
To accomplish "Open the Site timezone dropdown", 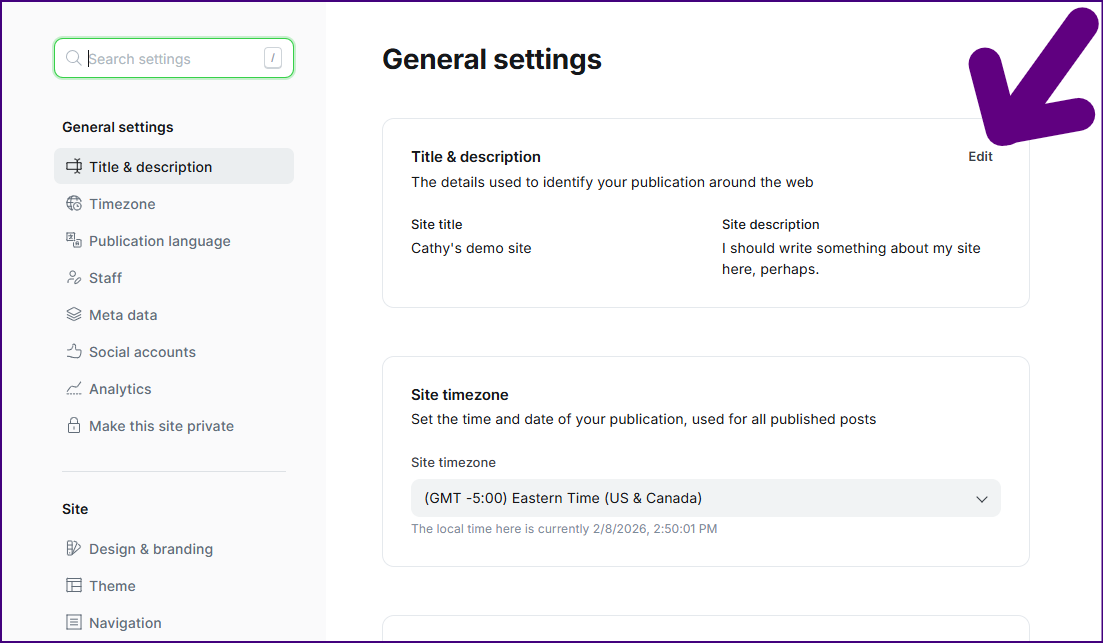I will point(705,498).
